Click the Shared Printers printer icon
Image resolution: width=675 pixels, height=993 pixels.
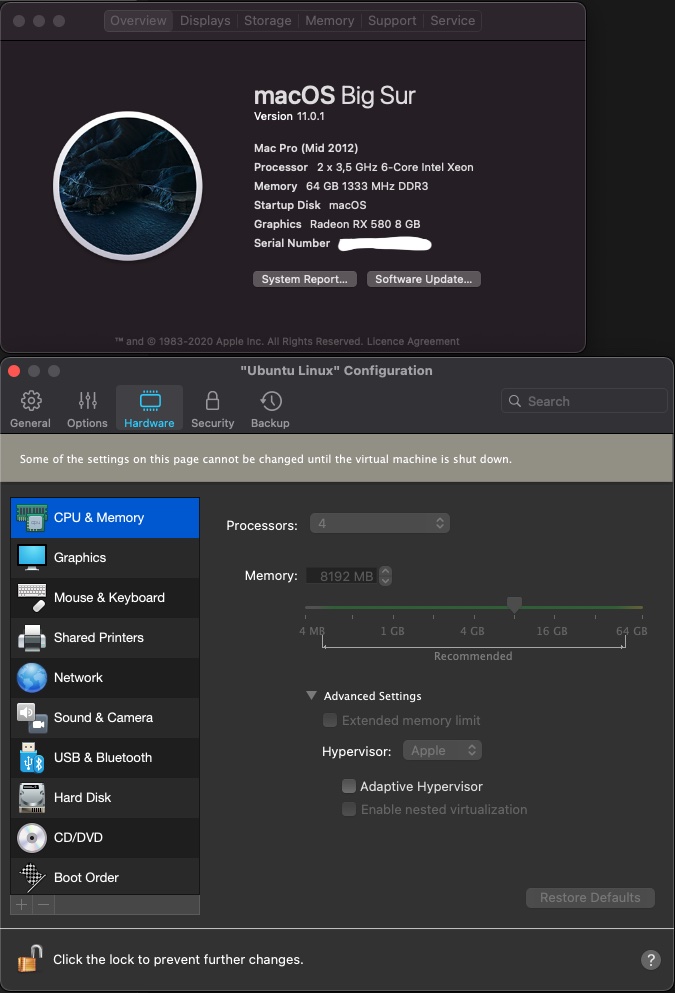coord(32,638)
